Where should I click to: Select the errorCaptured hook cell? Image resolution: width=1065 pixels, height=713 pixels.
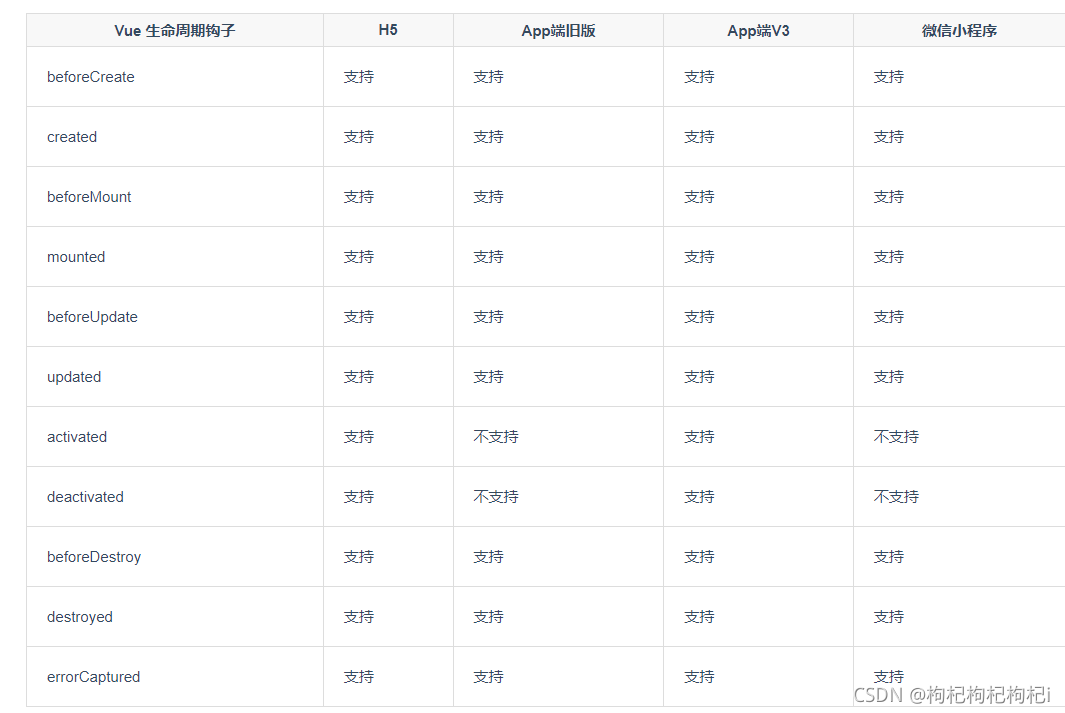click(x=93, y=677)
